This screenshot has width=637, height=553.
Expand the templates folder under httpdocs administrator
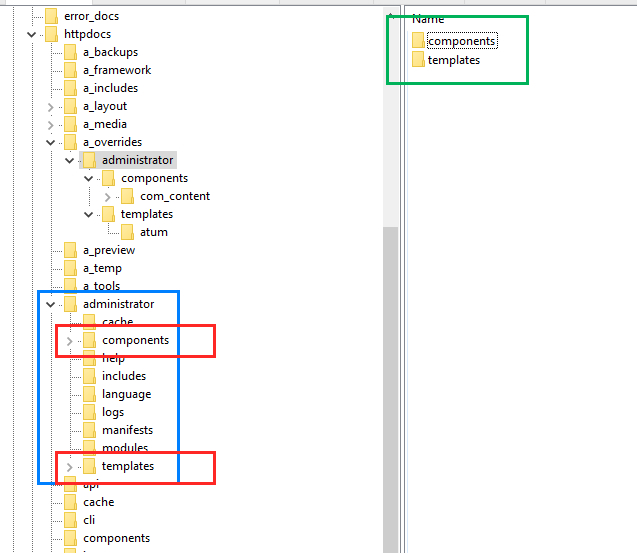pyautogui.click(x=70, y=467)
